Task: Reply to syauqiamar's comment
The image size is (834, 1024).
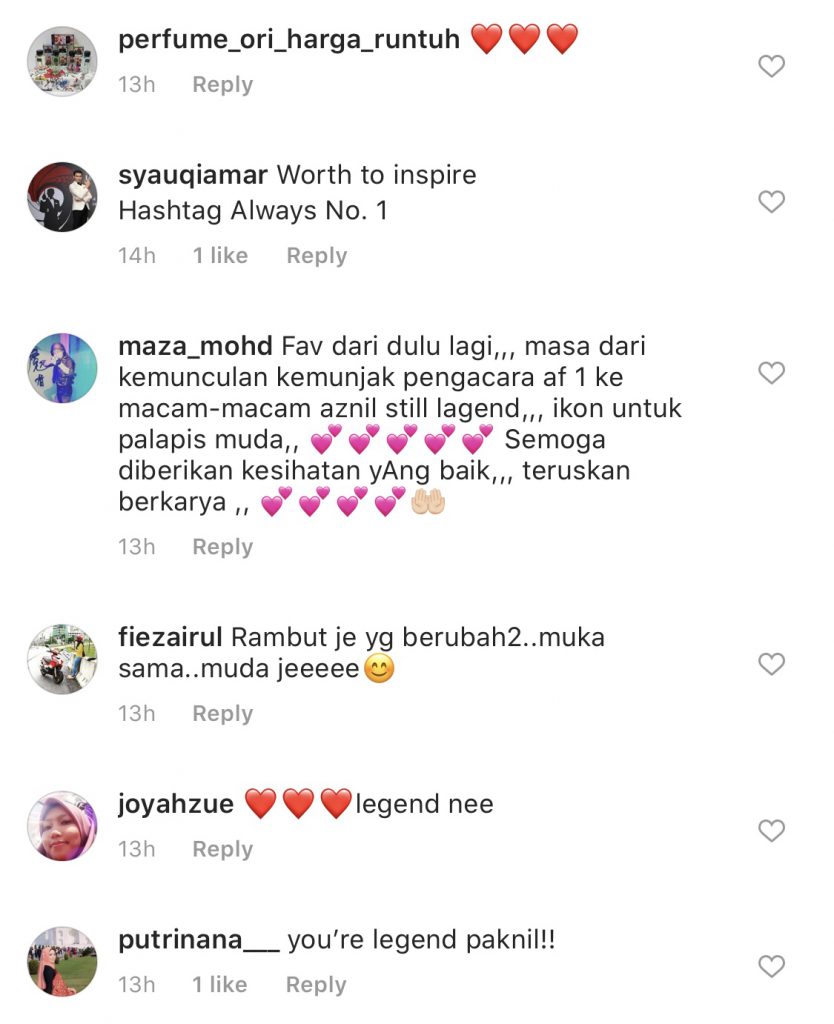Action: coord(317,256)
